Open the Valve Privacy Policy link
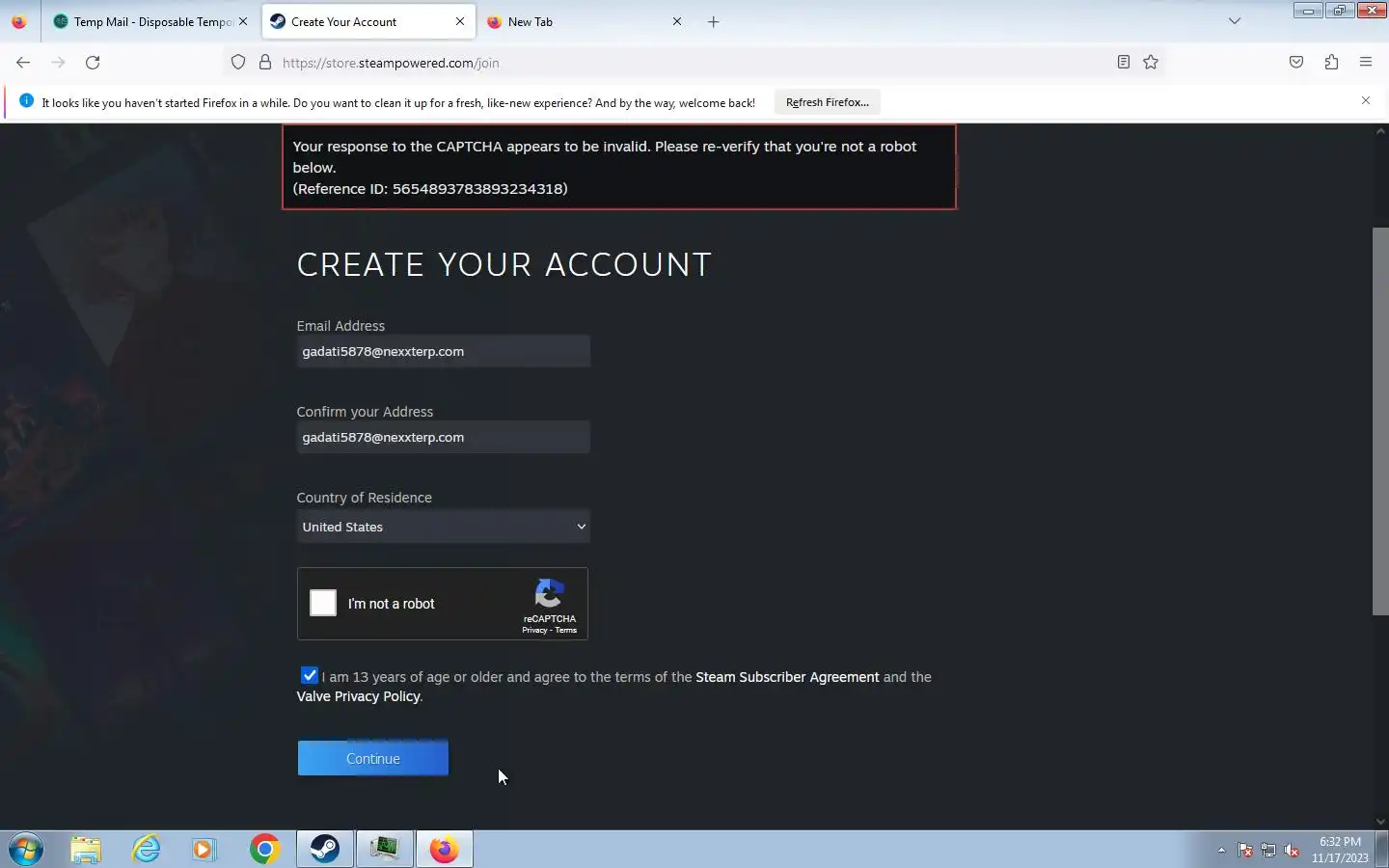 click(359, 696)
